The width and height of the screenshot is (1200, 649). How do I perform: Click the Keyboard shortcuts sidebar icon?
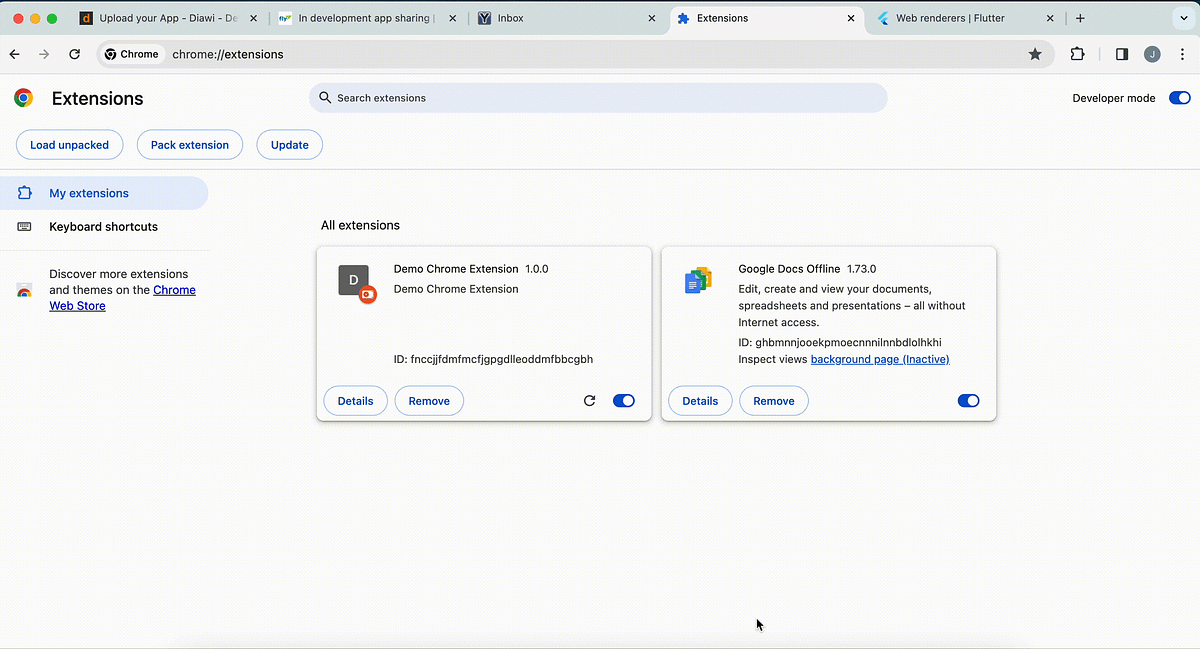(24, 227)
